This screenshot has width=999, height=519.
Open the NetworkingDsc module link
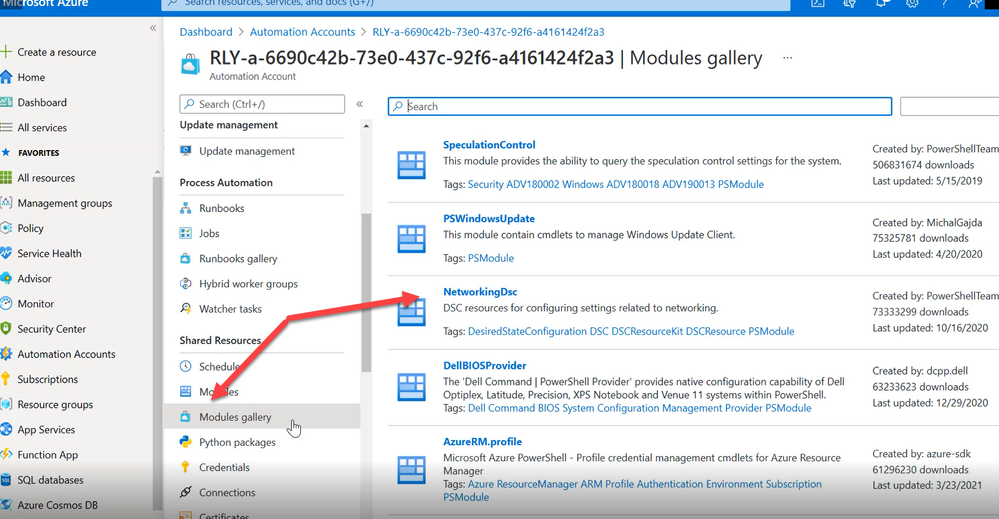tap(480, 292)
